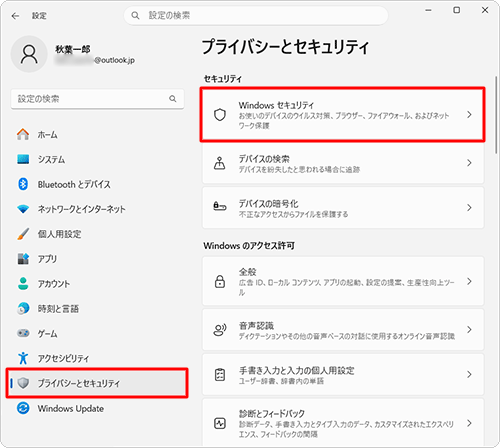The height and width of the screenshot is (448, 500).
Task: Select the @outlook.jp email address text
Action: pyautogui.click(x=114, y=60)
